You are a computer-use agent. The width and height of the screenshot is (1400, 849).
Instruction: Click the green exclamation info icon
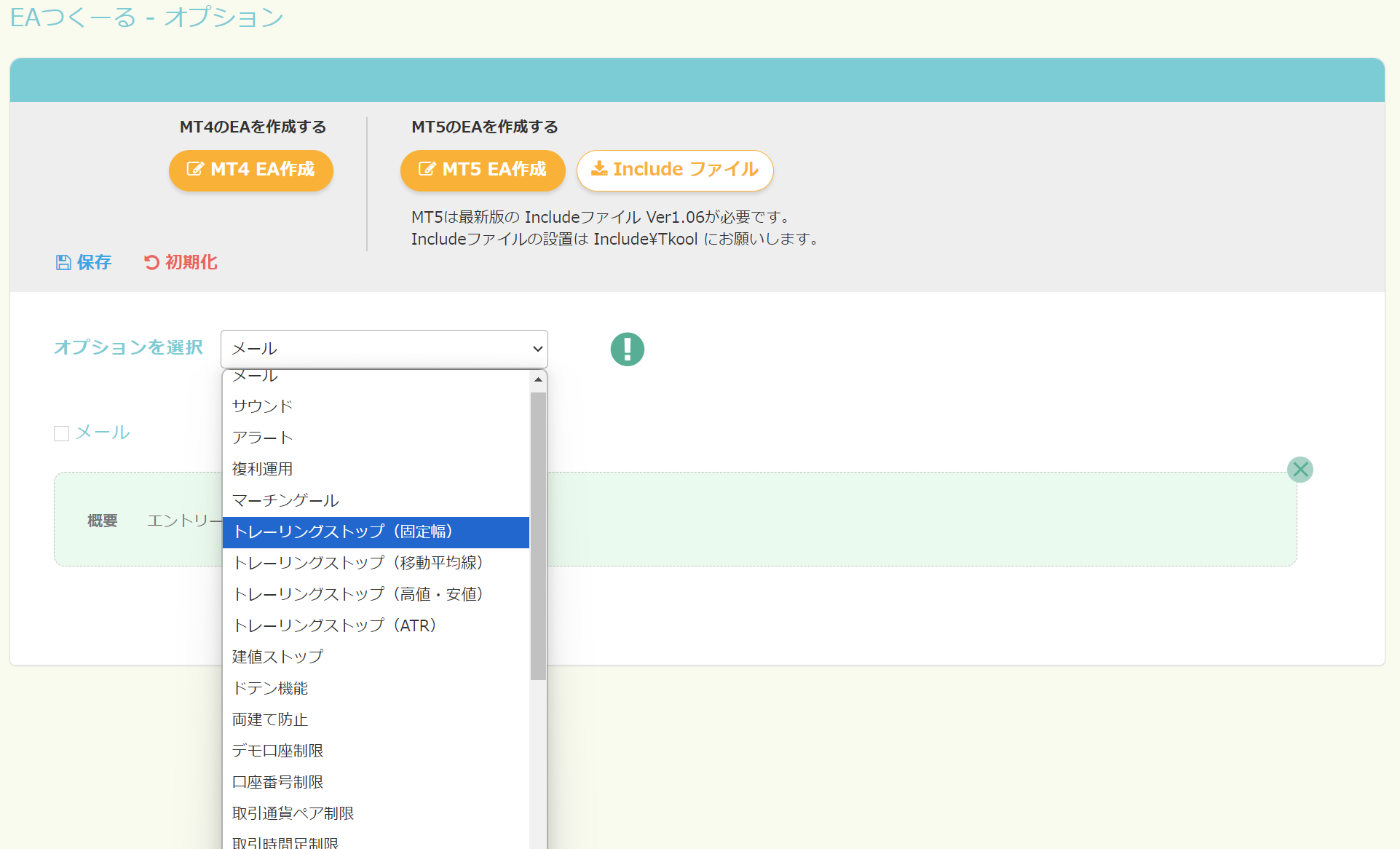click(627, 350)
